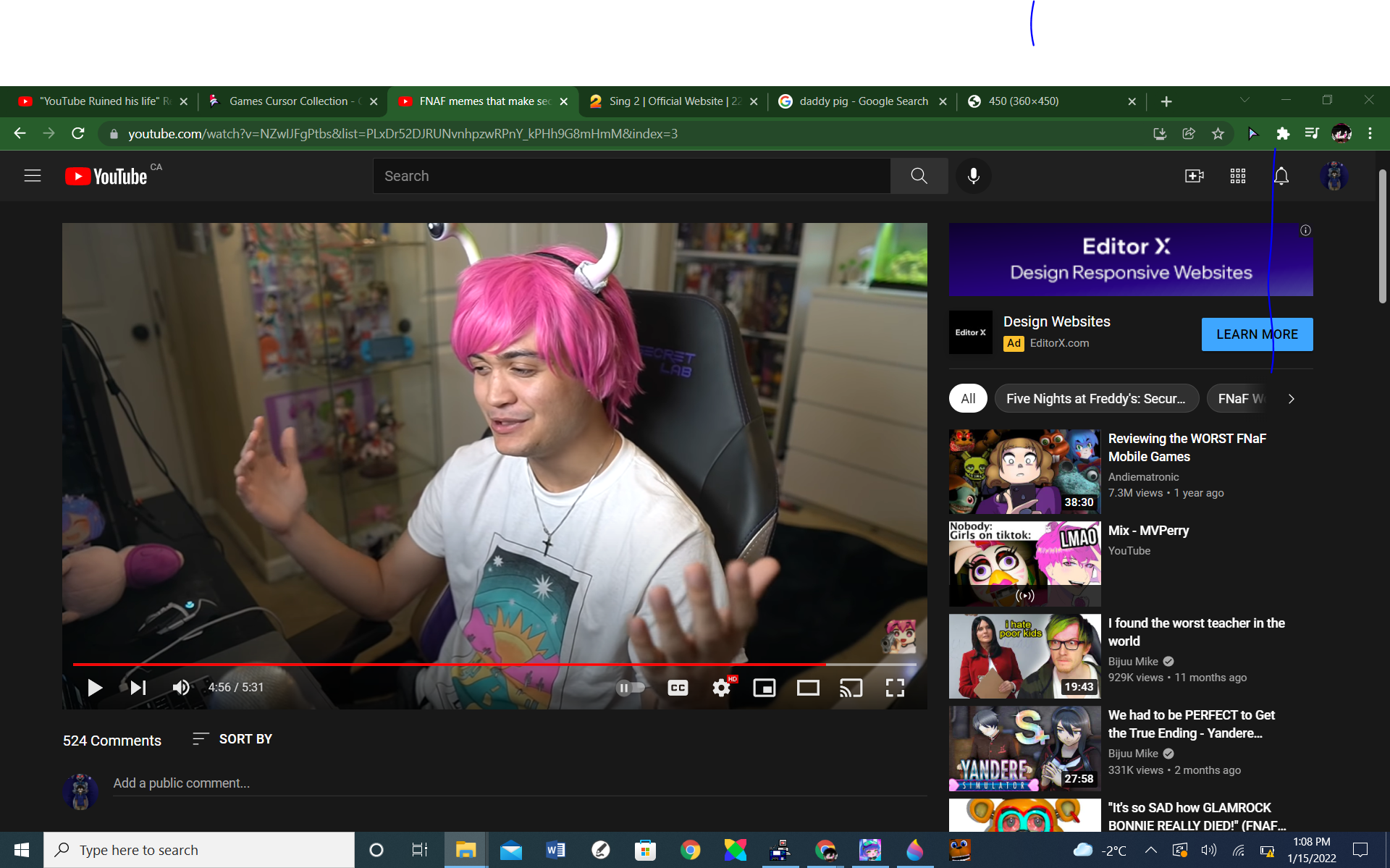Expand more topic chips with arrow
Screen dimensions: 1390x868
coord(1291,399)
